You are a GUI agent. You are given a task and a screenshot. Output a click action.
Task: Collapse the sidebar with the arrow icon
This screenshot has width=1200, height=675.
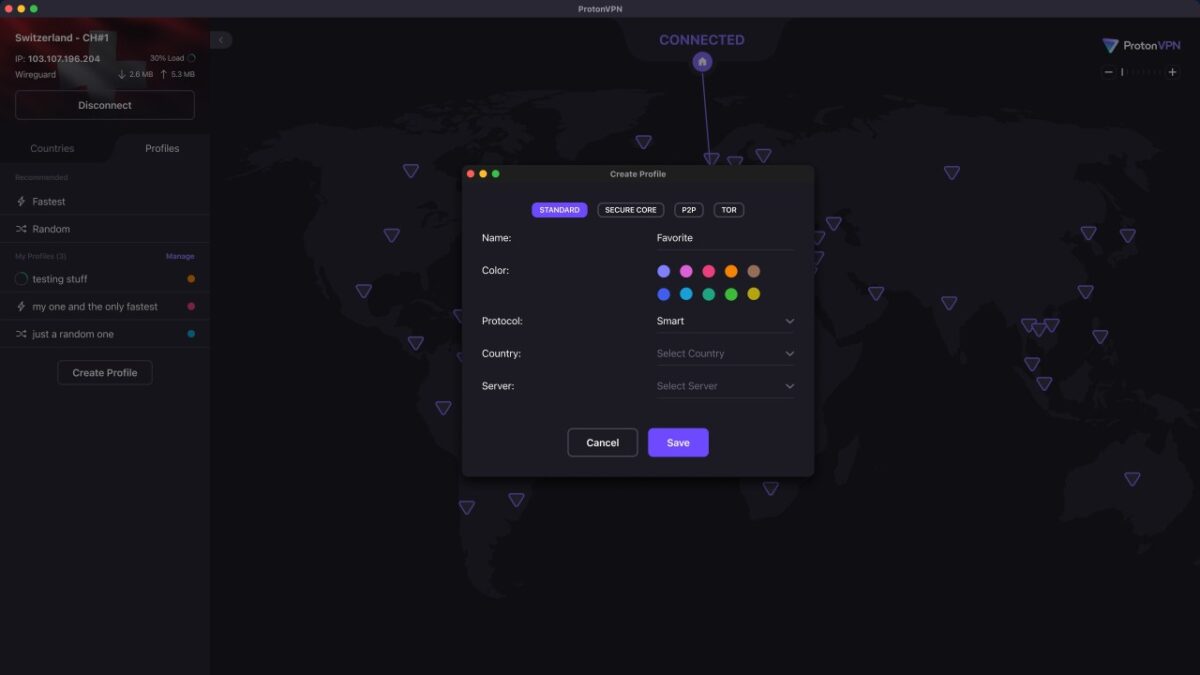[x=221, y=40]
